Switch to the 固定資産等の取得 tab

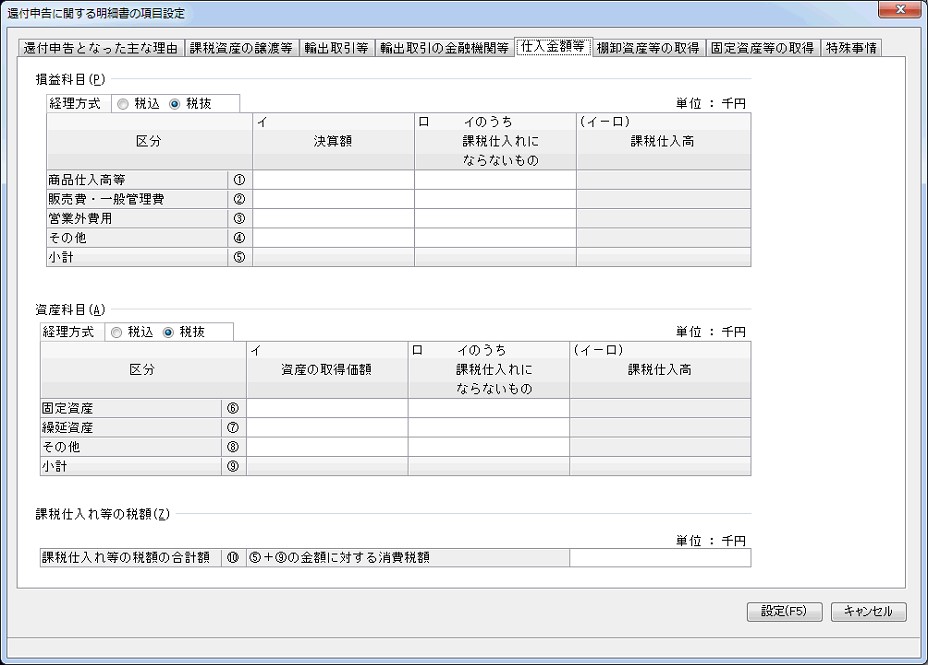point(763,48)
